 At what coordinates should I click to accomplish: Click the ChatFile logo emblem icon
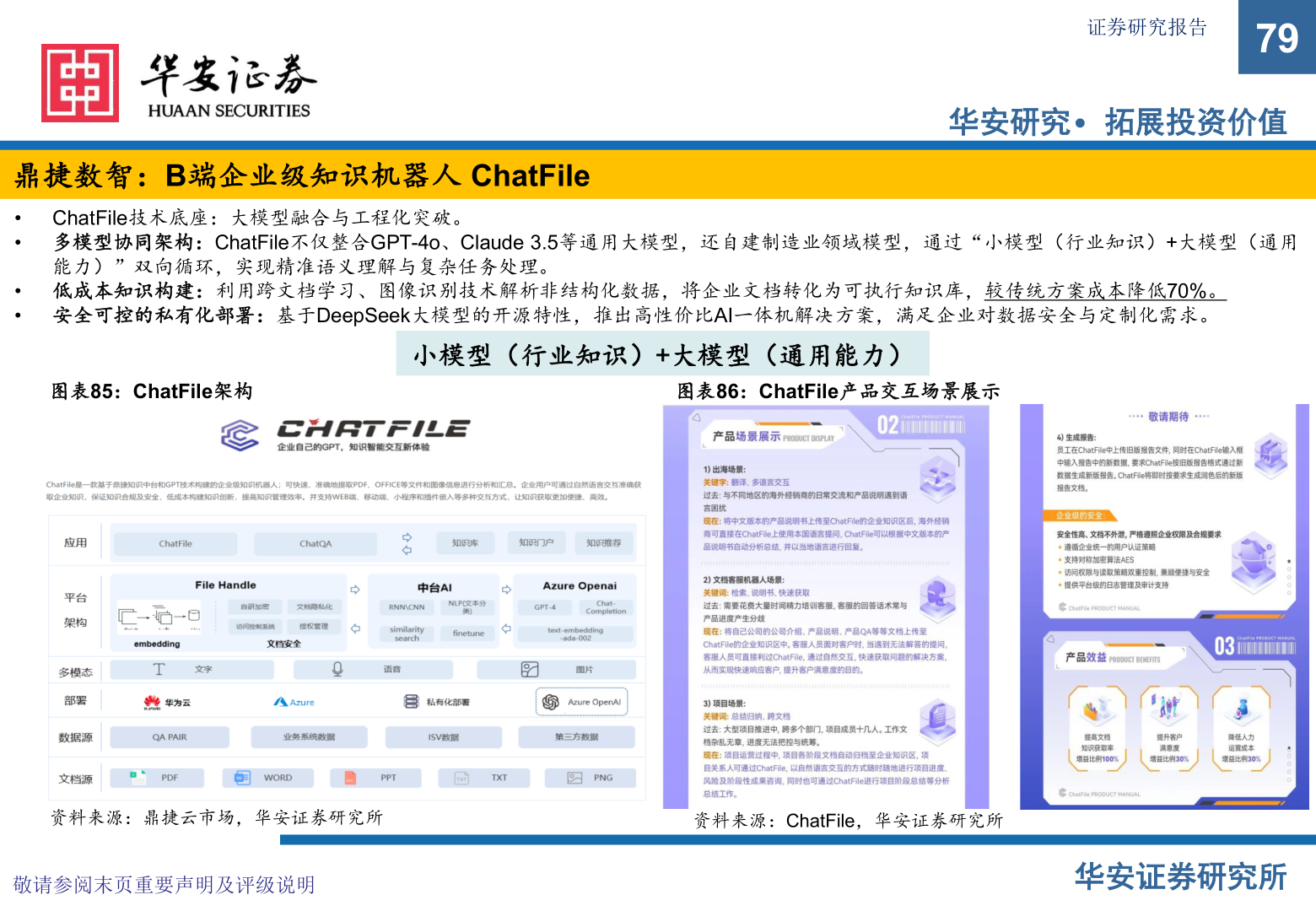click(x=240, y=436)
